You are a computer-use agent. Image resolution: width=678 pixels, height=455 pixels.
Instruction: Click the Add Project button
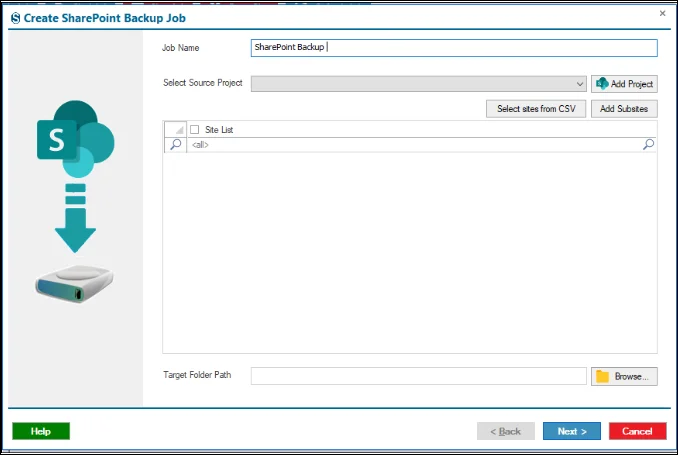point(624,84)
